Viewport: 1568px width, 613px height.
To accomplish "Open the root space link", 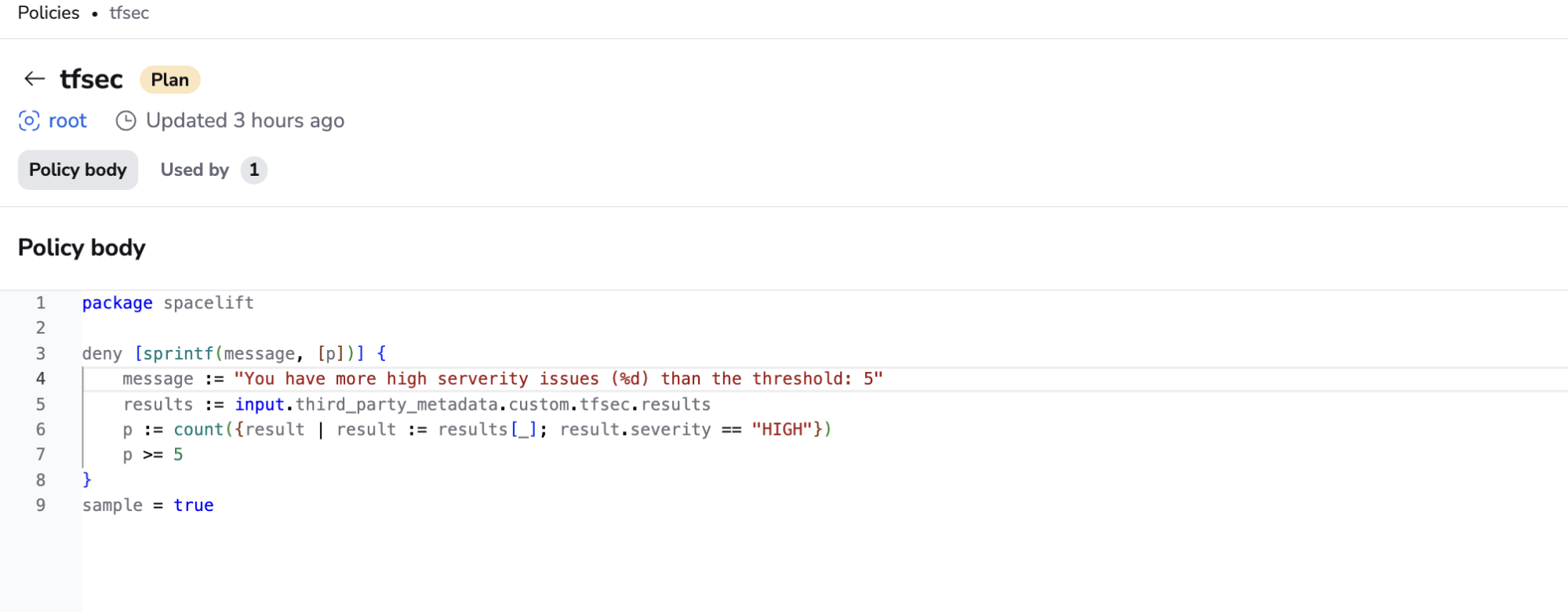I will 67,120.
